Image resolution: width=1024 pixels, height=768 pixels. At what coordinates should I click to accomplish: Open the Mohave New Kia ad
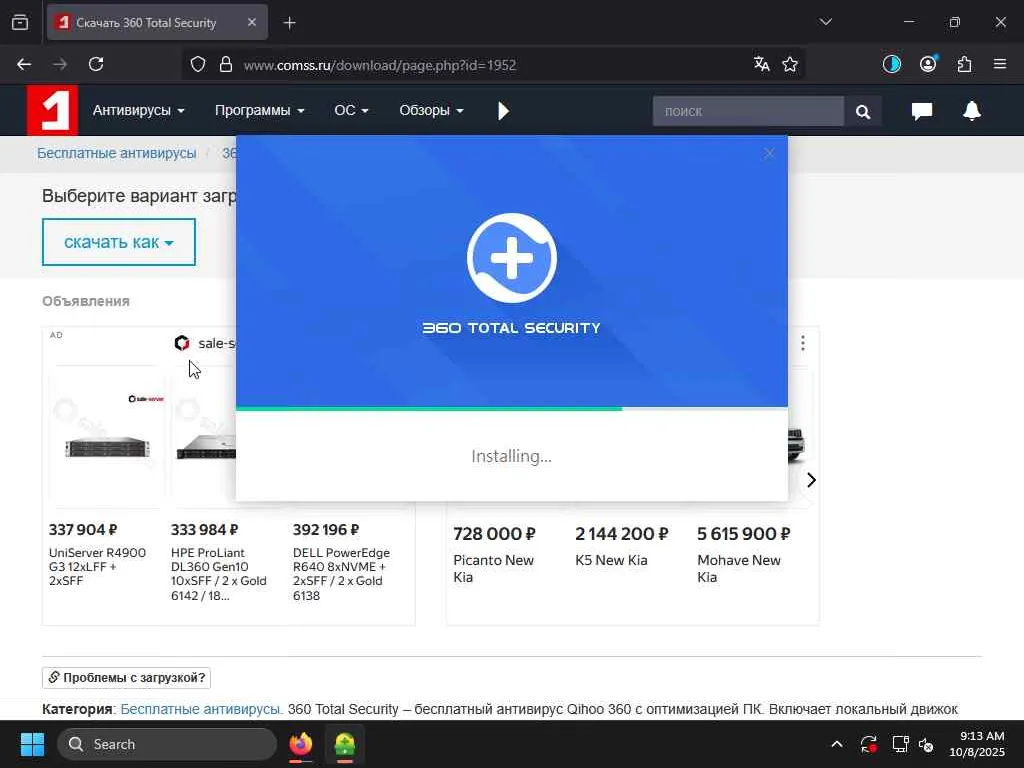pyautogui.click(x=739, y=568)
